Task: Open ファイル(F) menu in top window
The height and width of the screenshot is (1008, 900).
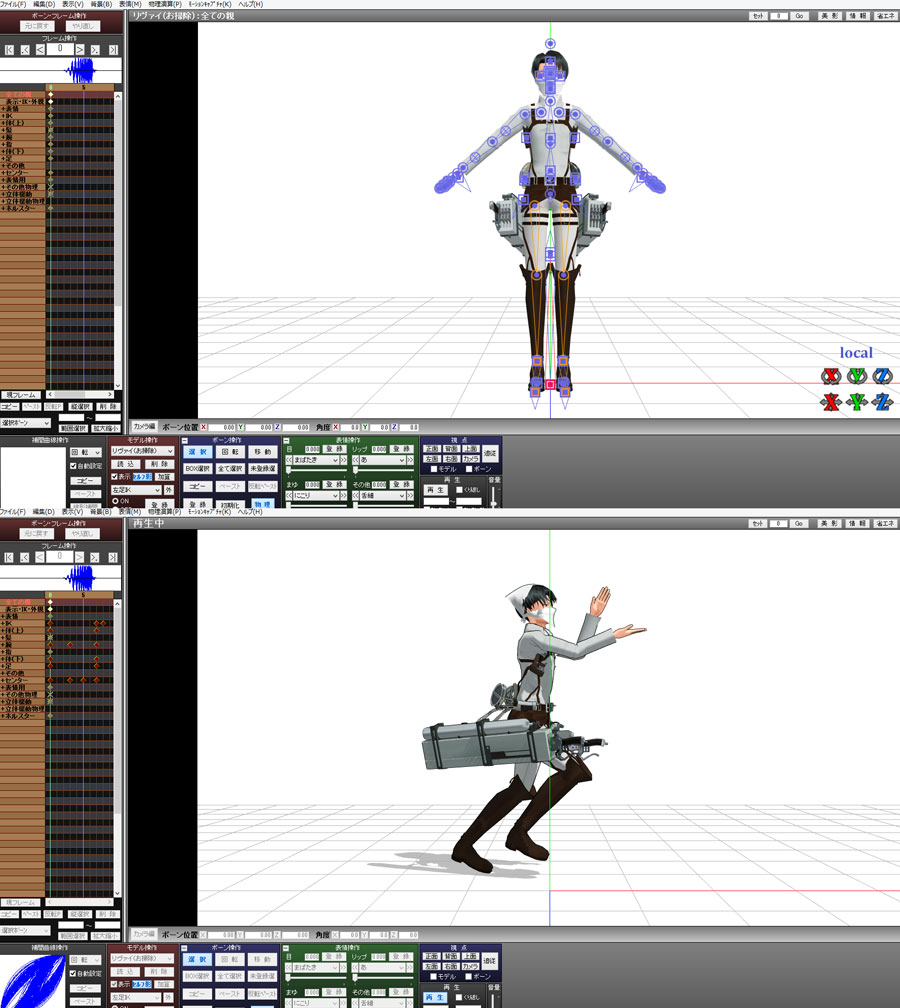Action: click(12, 4)
